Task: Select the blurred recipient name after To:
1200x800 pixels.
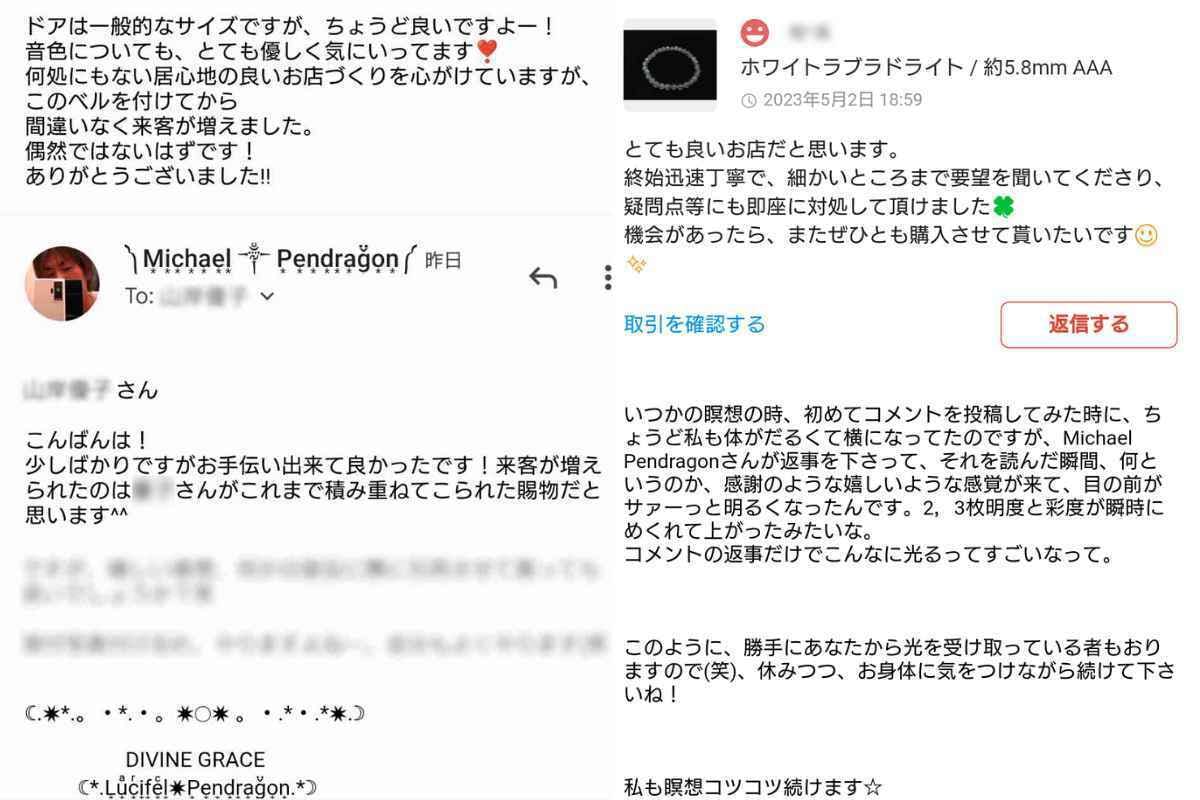Action: (205, 297)
